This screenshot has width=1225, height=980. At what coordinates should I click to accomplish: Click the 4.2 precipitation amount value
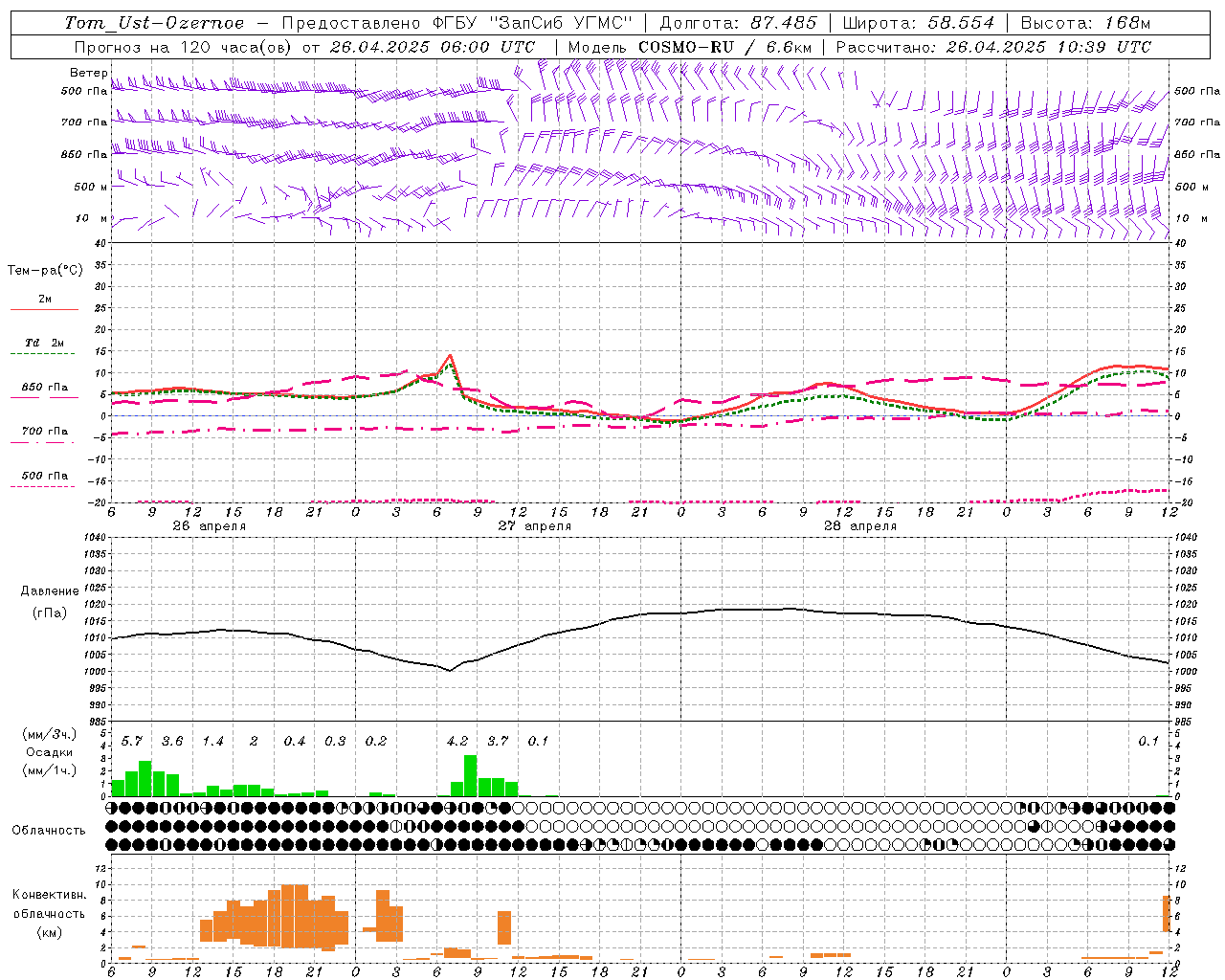tap(457, 742)
